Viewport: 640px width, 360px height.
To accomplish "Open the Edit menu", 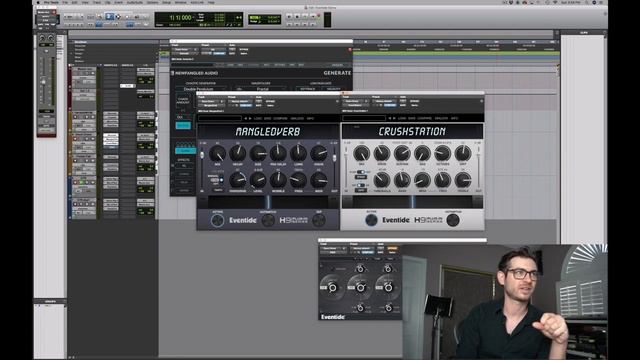I will point(74,2).
